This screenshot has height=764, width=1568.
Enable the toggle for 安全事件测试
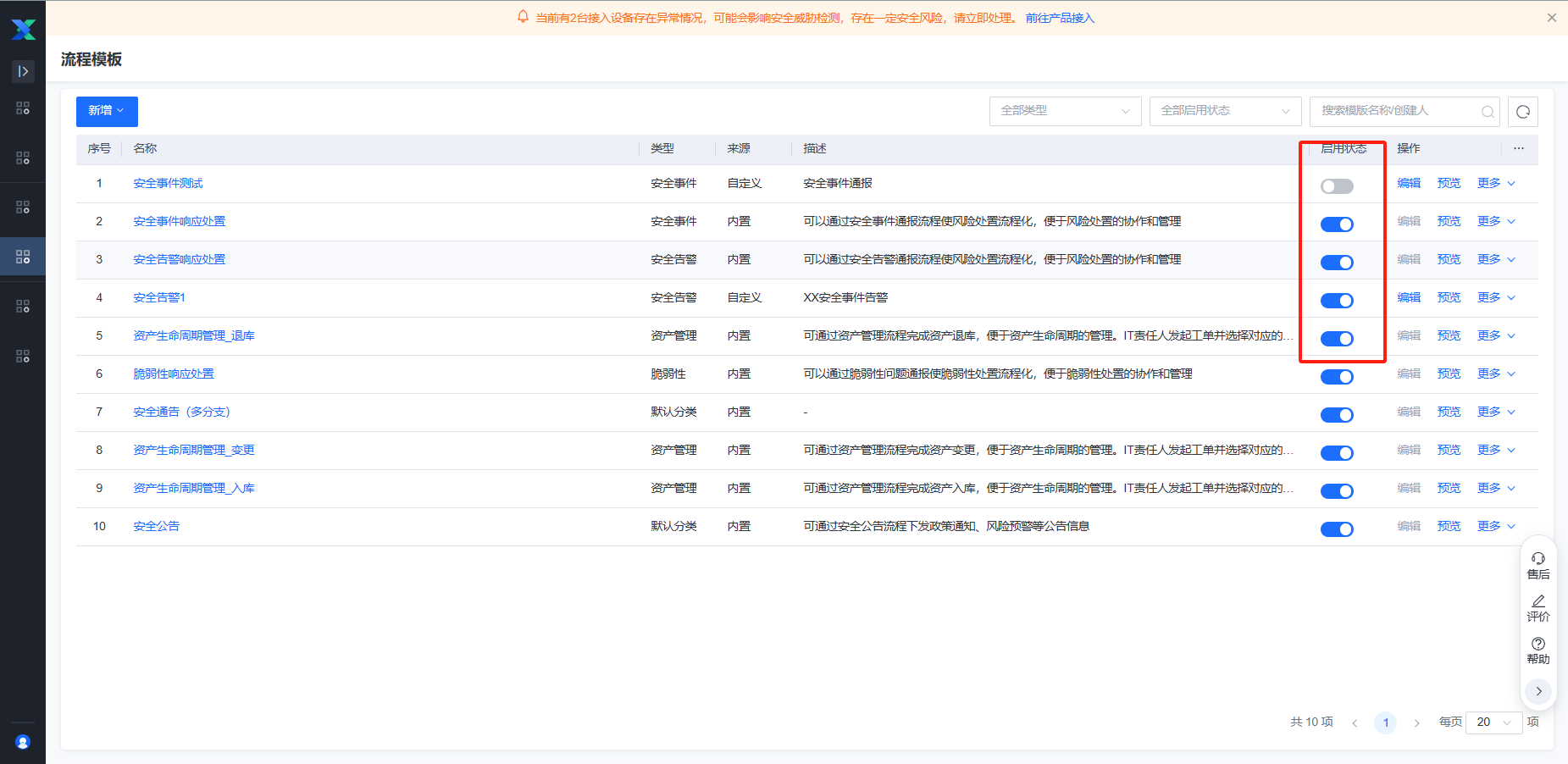(1336, 186)
